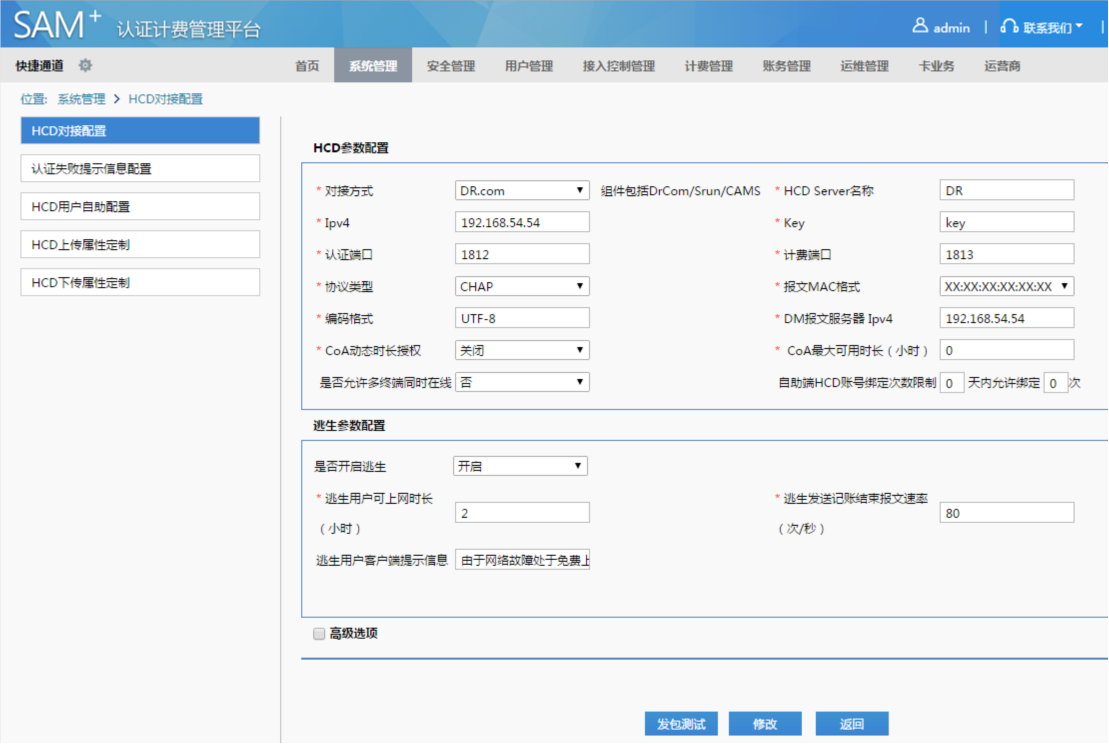The image size is (1109, 744).
Task: Click the DM报文服务器 Ipv4 field
Action: (x=1006, y=318)
